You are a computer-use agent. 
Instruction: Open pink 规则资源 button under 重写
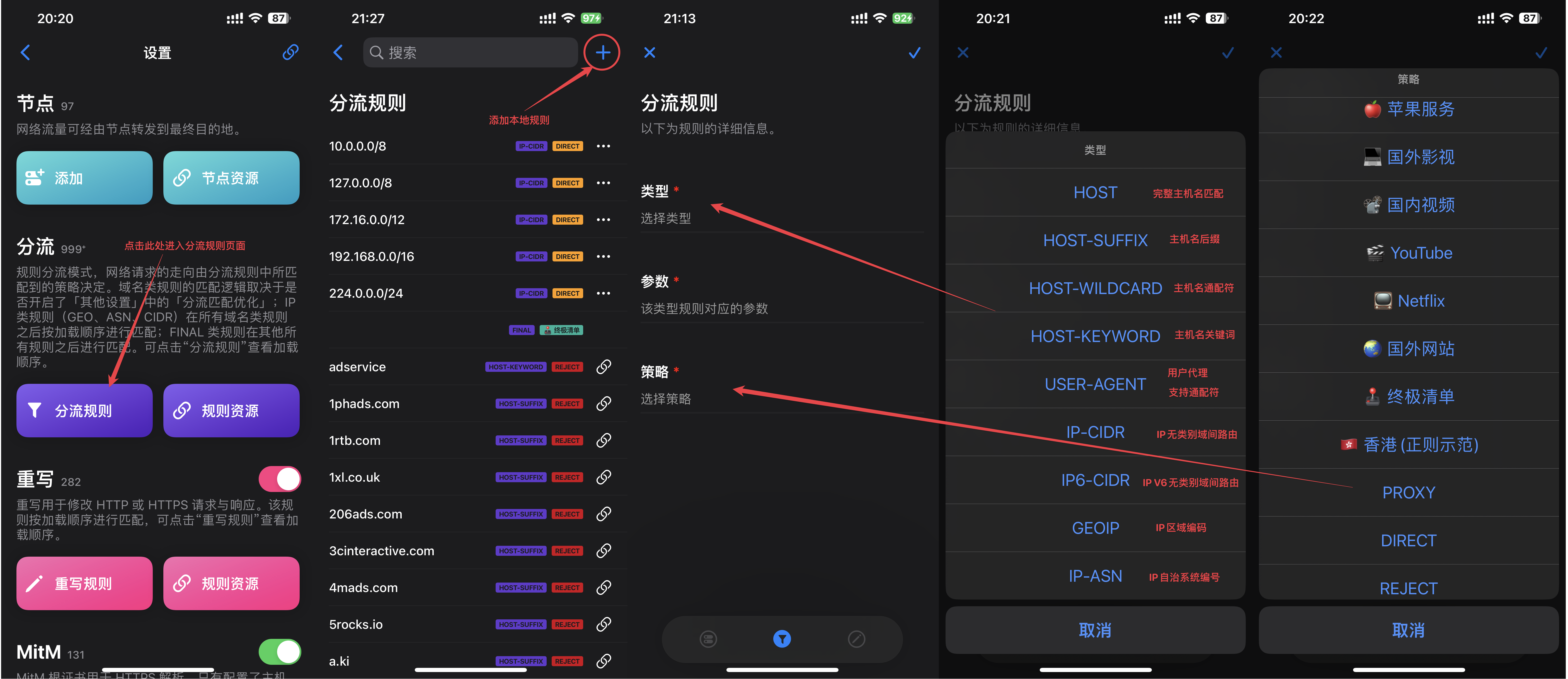pyautogui.click(x=231, y=583)
